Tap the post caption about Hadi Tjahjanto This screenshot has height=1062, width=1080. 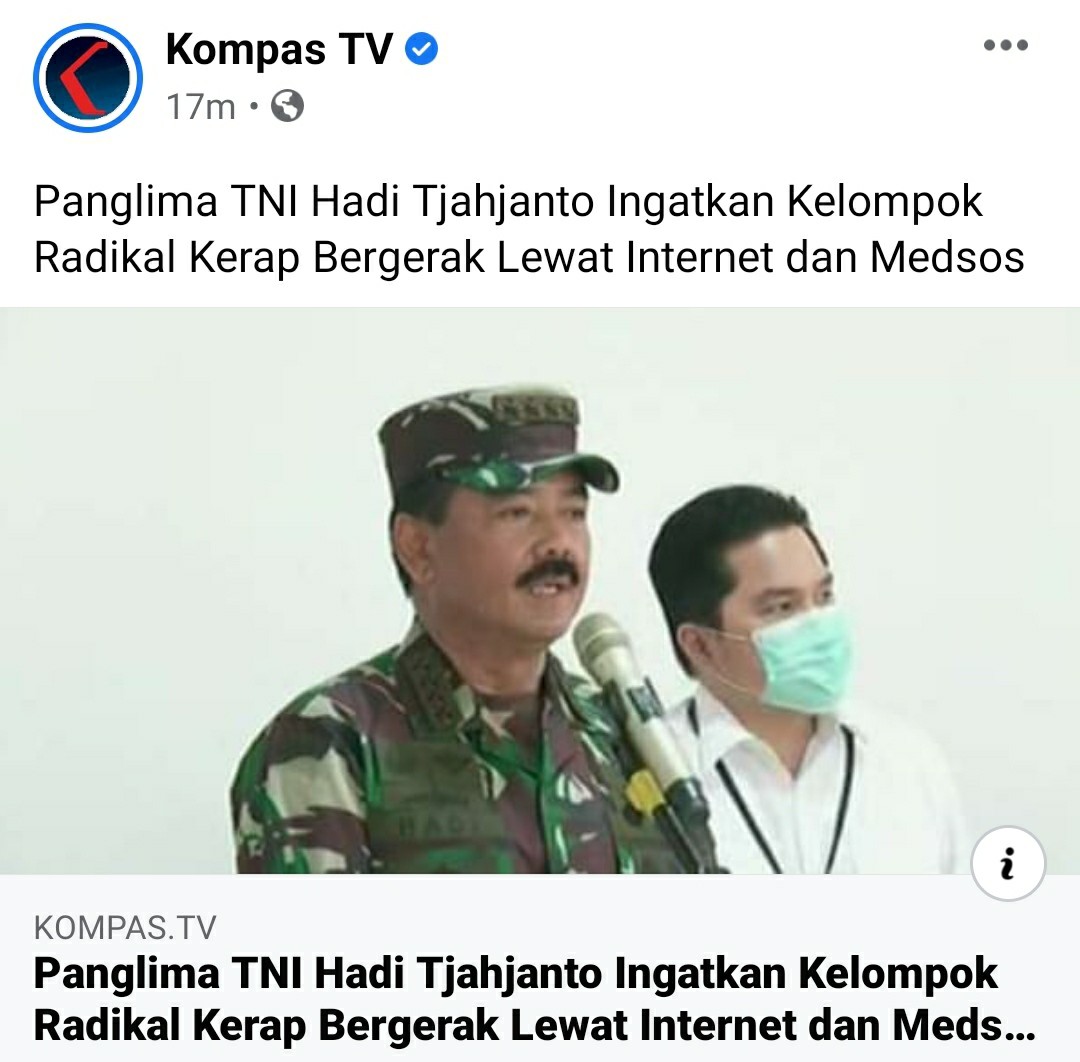pos(529,229)
